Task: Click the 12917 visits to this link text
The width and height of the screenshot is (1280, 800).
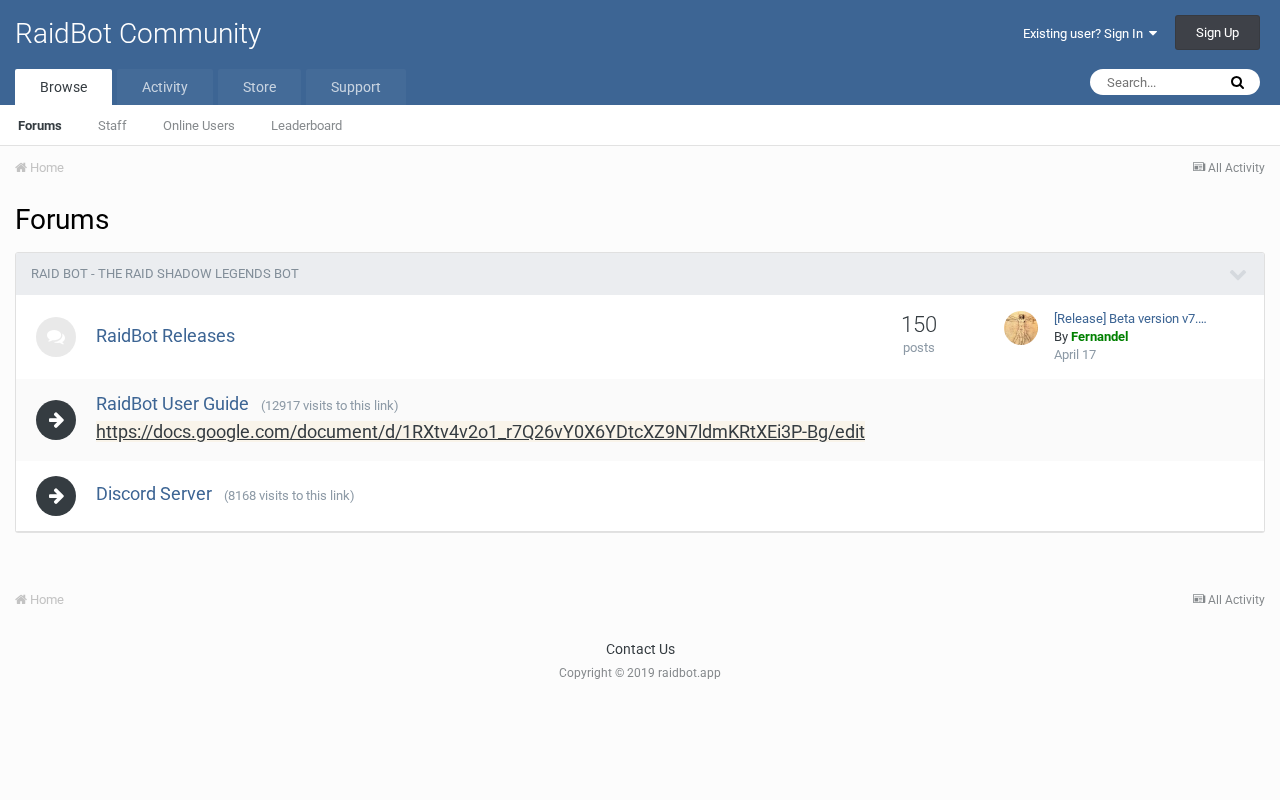Action: [x=330, y=406]
